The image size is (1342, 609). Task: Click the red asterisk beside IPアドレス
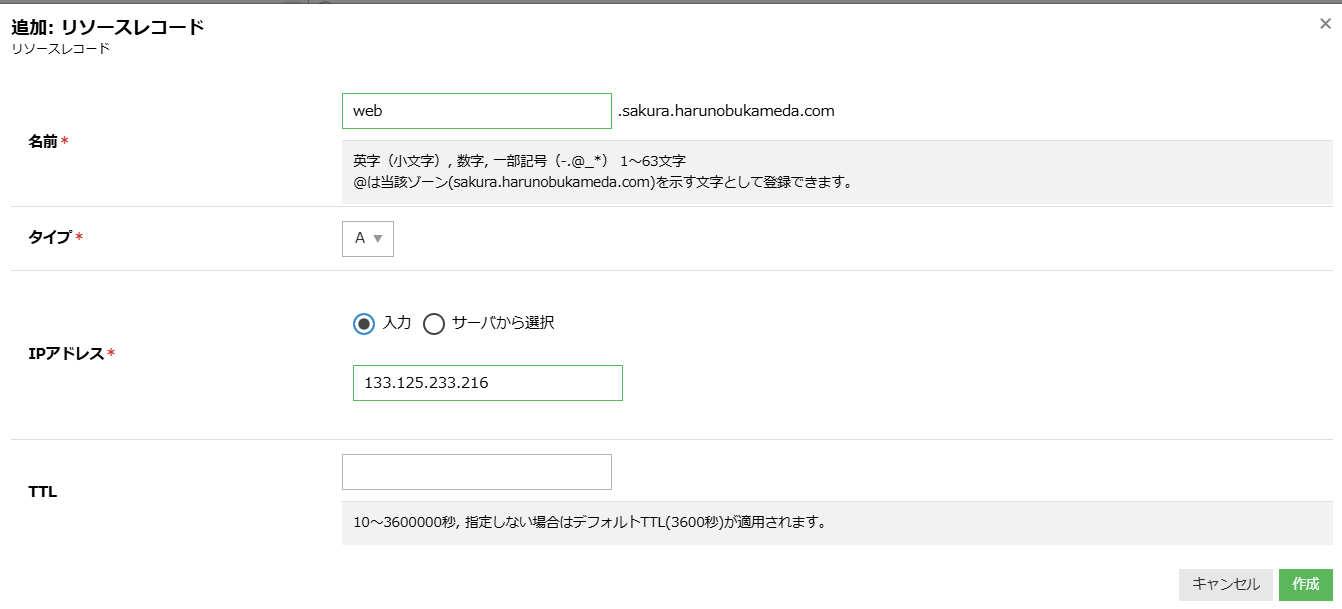pyautogui.click(x=111, y=353)
